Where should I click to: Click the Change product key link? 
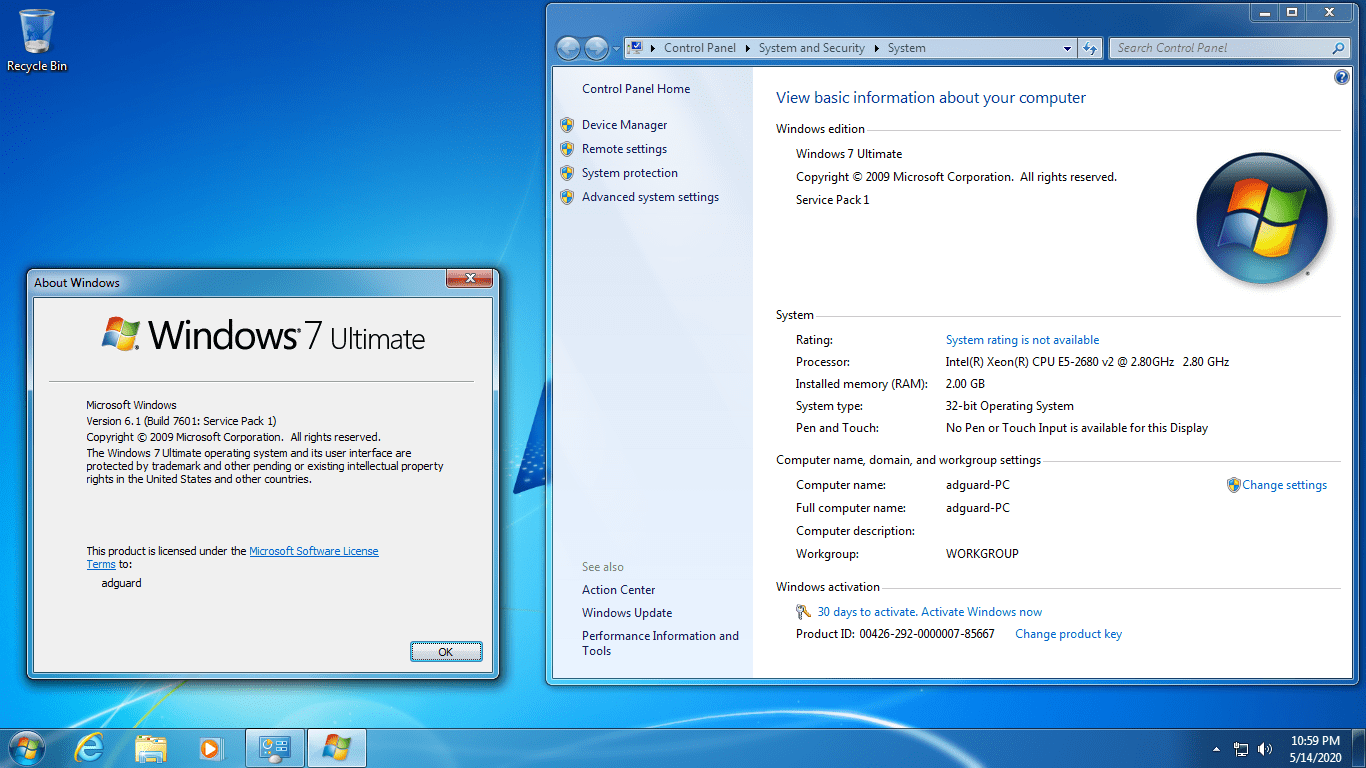pyautogui.click(x=1068, y=634)
